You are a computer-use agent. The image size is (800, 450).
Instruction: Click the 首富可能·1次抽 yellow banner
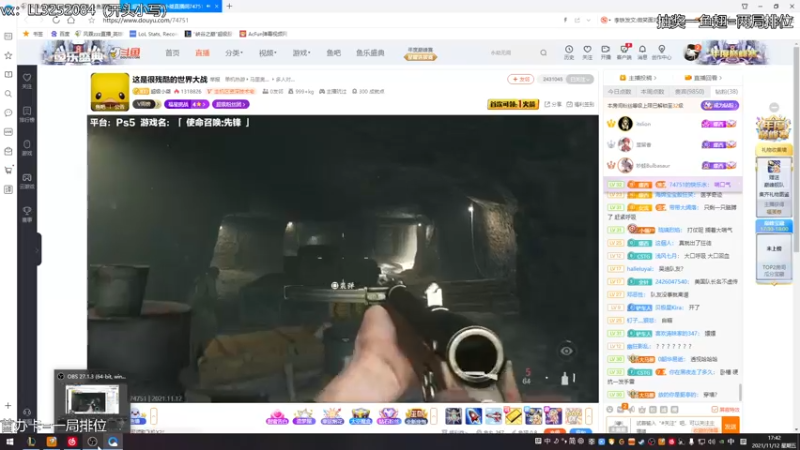(513, 104)
